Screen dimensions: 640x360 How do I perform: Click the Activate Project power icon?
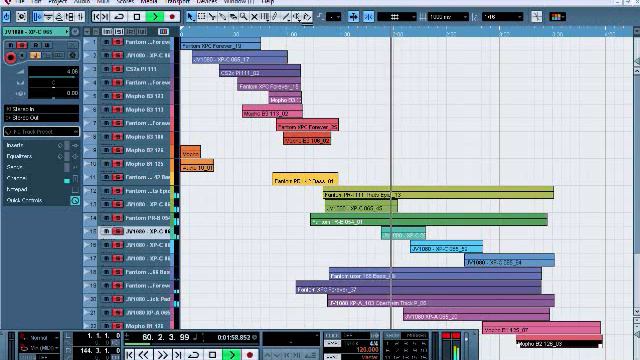click(x=7, y=17)
